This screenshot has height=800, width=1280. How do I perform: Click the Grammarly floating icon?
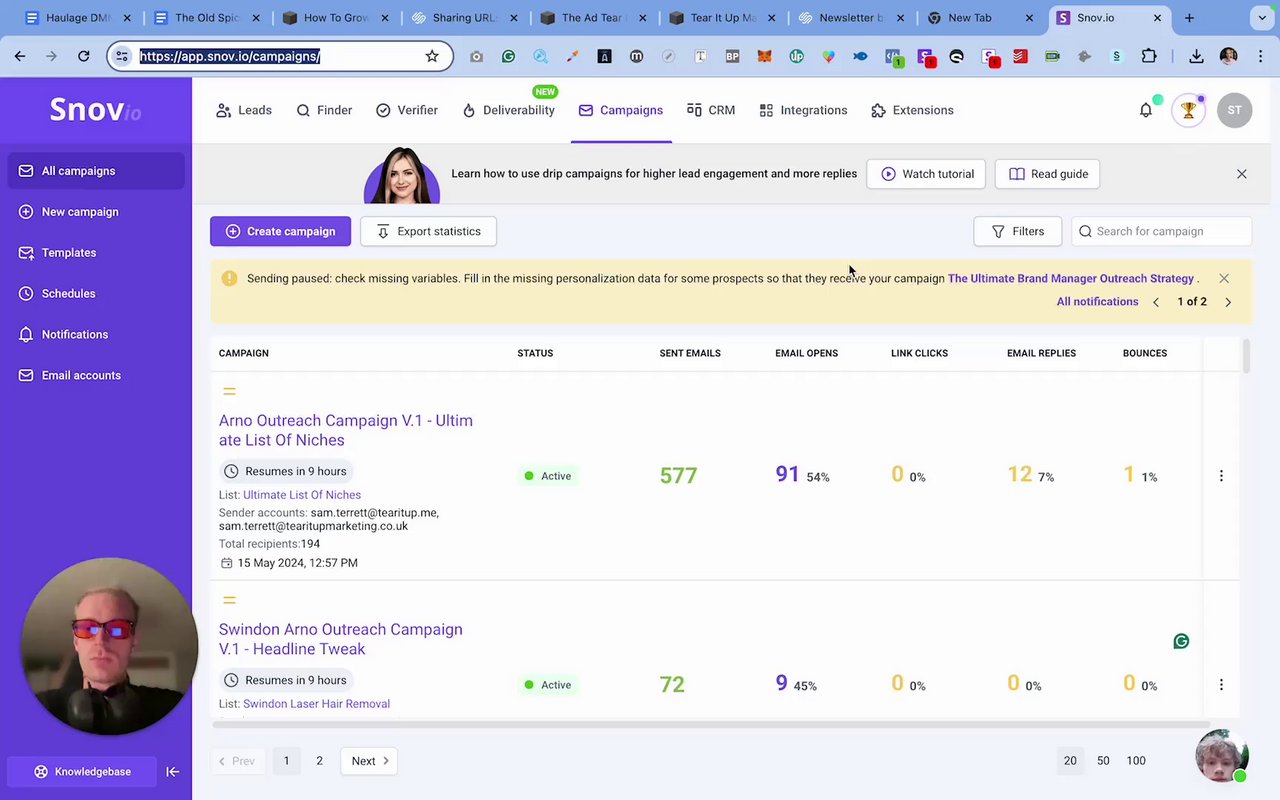click(1181, 641)
